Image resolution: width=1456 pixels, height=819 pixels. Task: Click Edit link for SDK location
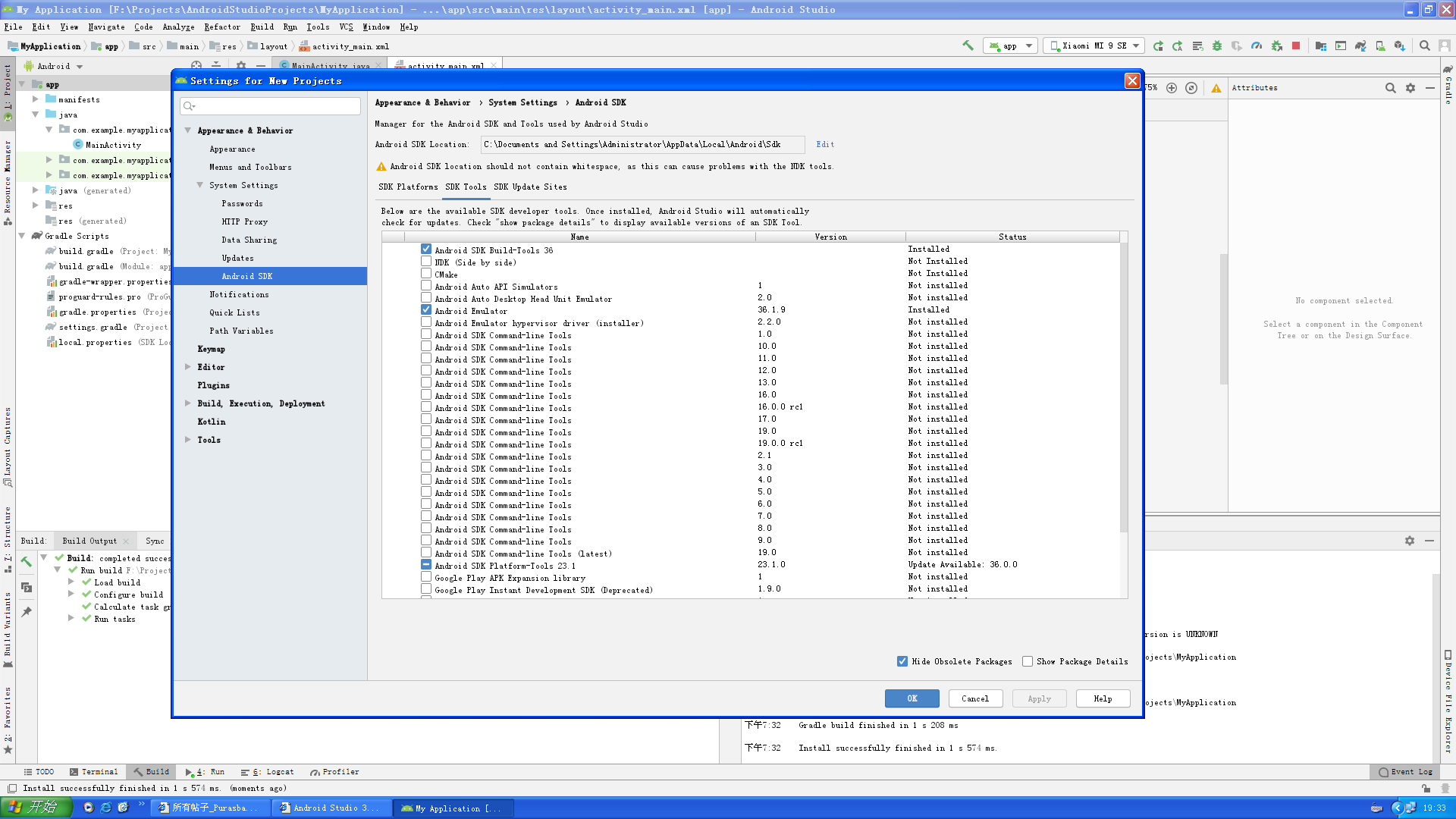tap(825, 144)
